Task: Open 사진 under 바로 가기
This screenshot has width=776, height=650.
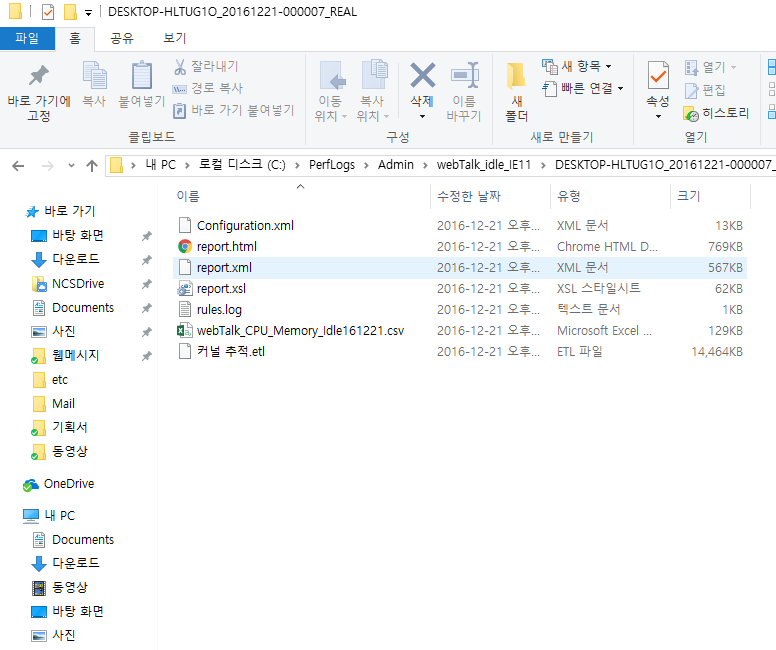Action: [x=53, y=331]
